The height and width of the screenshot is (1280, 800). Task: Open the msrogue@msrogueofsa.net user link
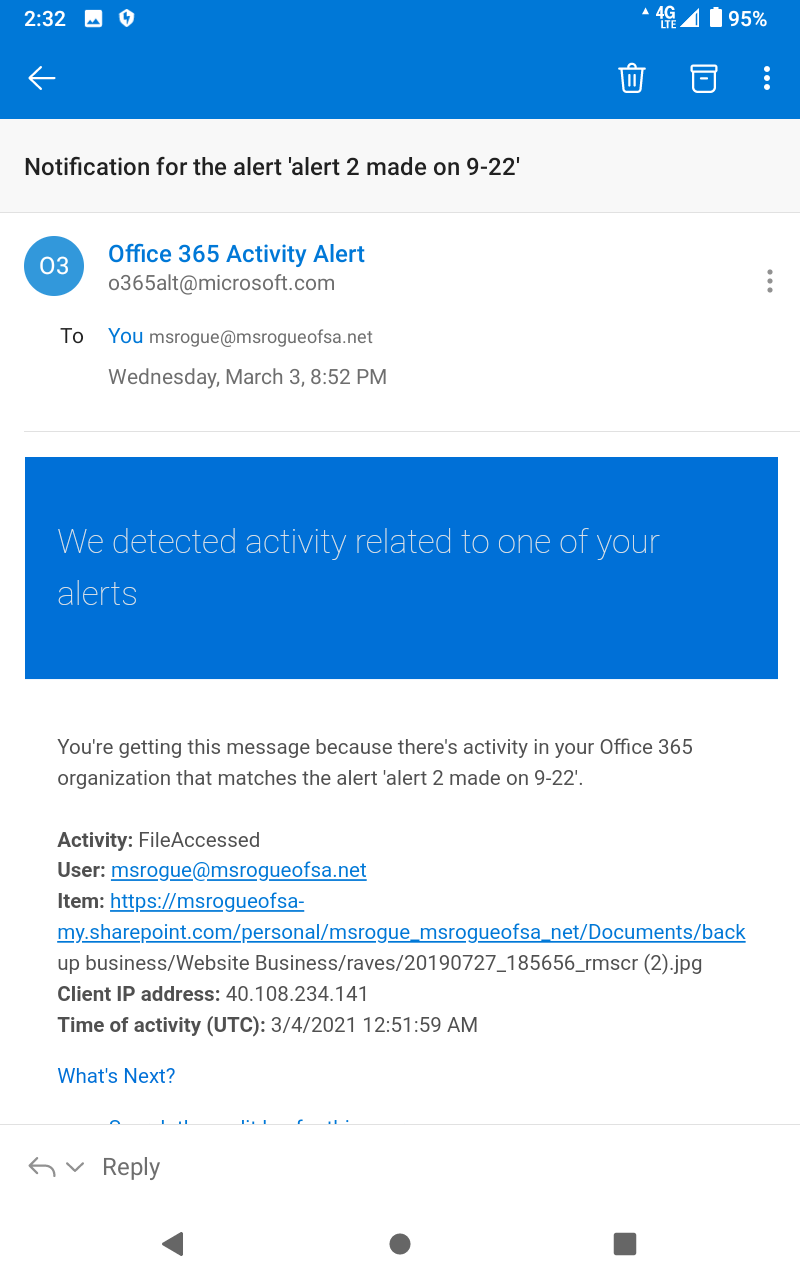pyautogui.click(x=239, y=870)
